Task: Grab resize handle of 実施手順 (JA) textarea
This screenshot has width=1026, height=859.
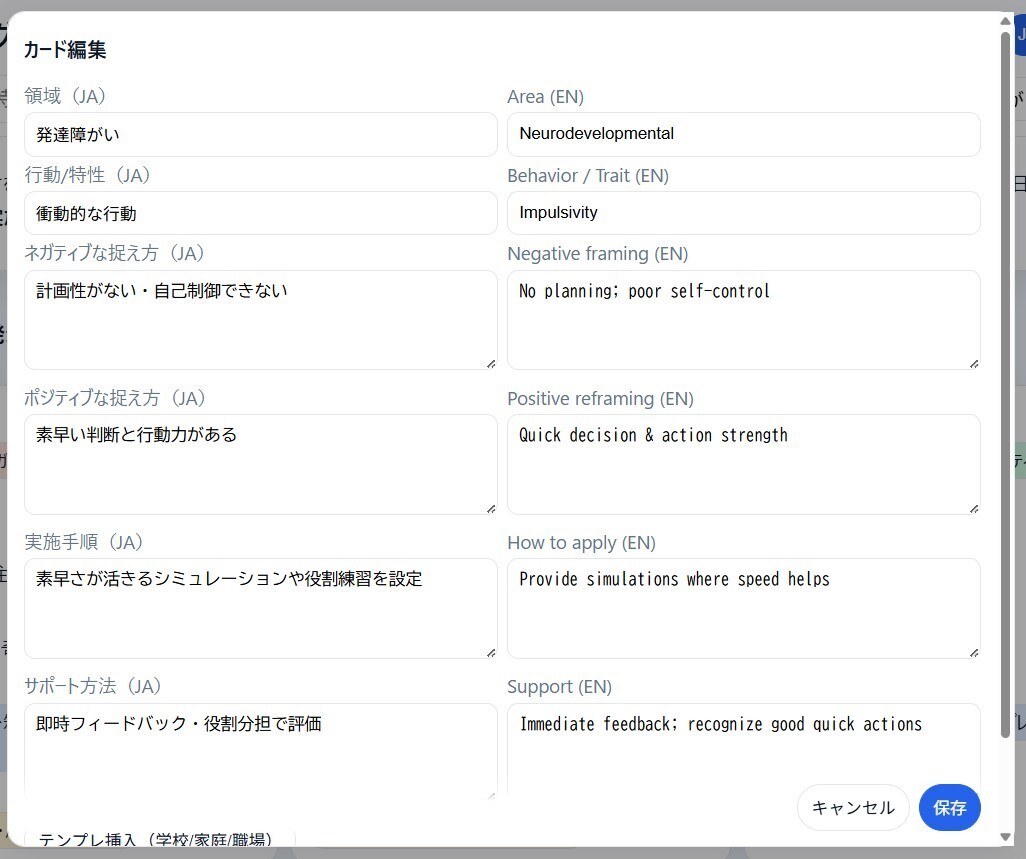Action: pos(491,652)
